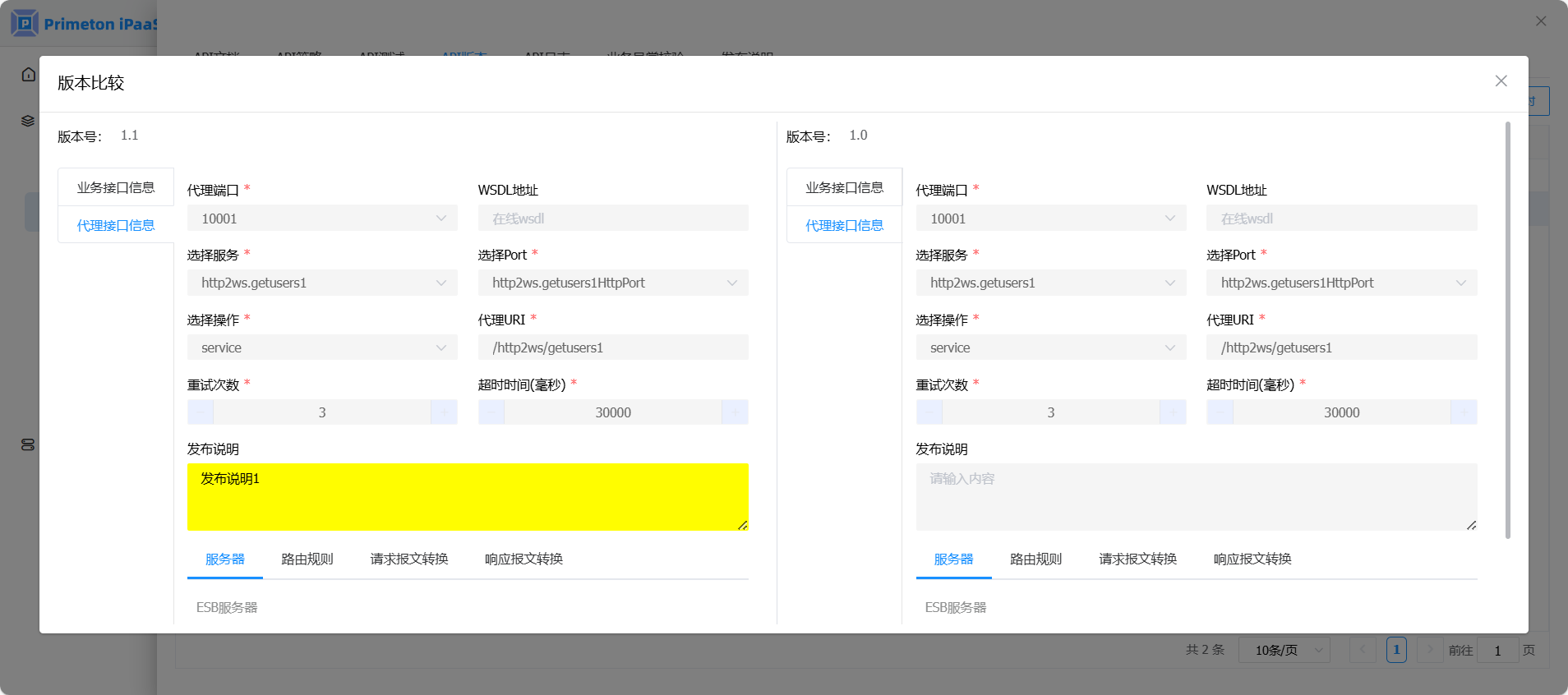
Task: Decrease 重试次数 with minus in version 1.1
Action: pyautogui.click(x=201, y=412)
